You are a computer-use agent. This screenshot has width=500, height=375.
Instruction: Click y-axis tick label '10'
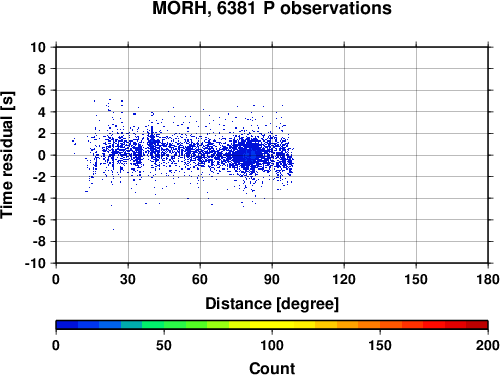pos(38,47)
